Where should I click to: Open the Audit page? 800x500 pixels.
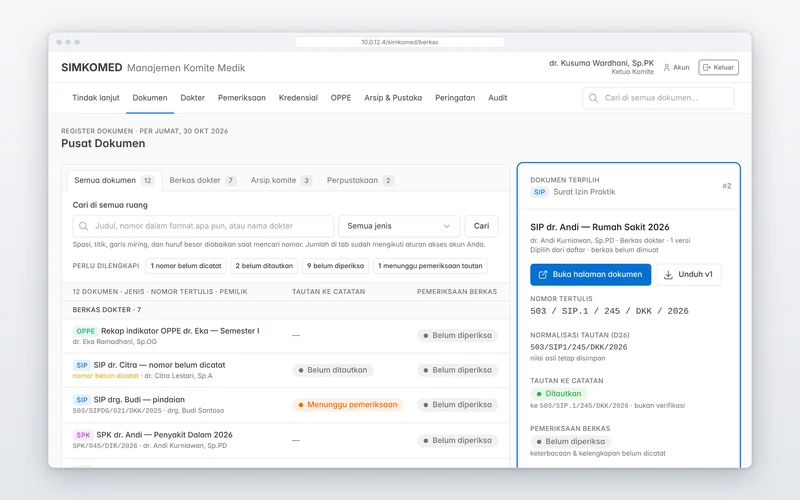point(497,98)
